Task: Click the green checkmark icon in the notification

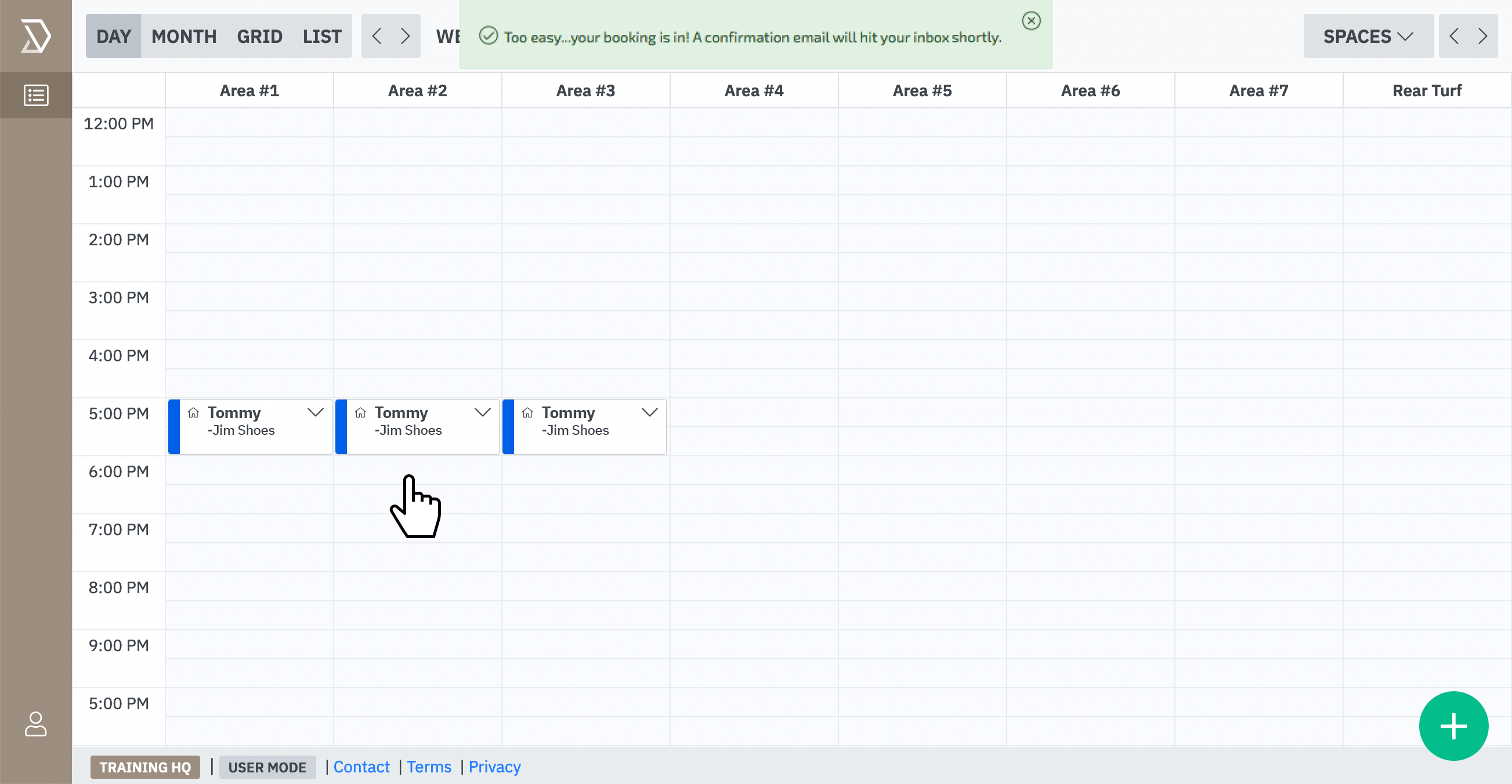Action: (x=489, y=36)
